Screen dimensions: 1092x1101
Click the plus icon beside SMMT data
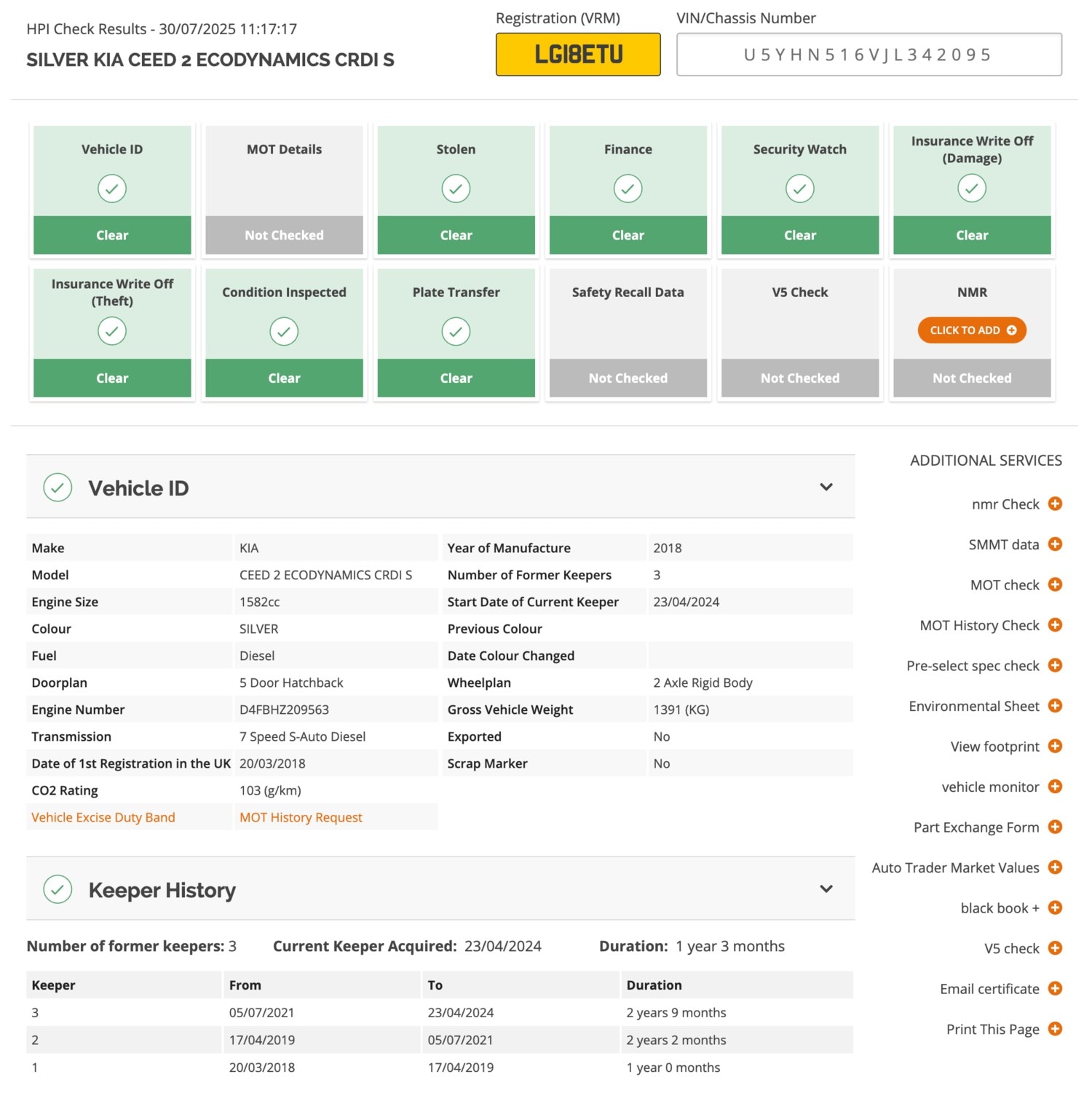(1055, 544)
